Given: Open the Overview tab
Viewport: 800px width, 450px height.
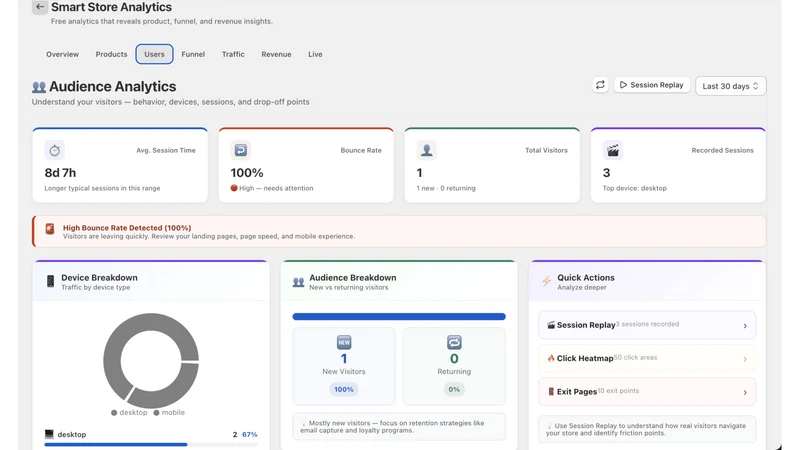Looking at the screenshot, I should [62, 54].
